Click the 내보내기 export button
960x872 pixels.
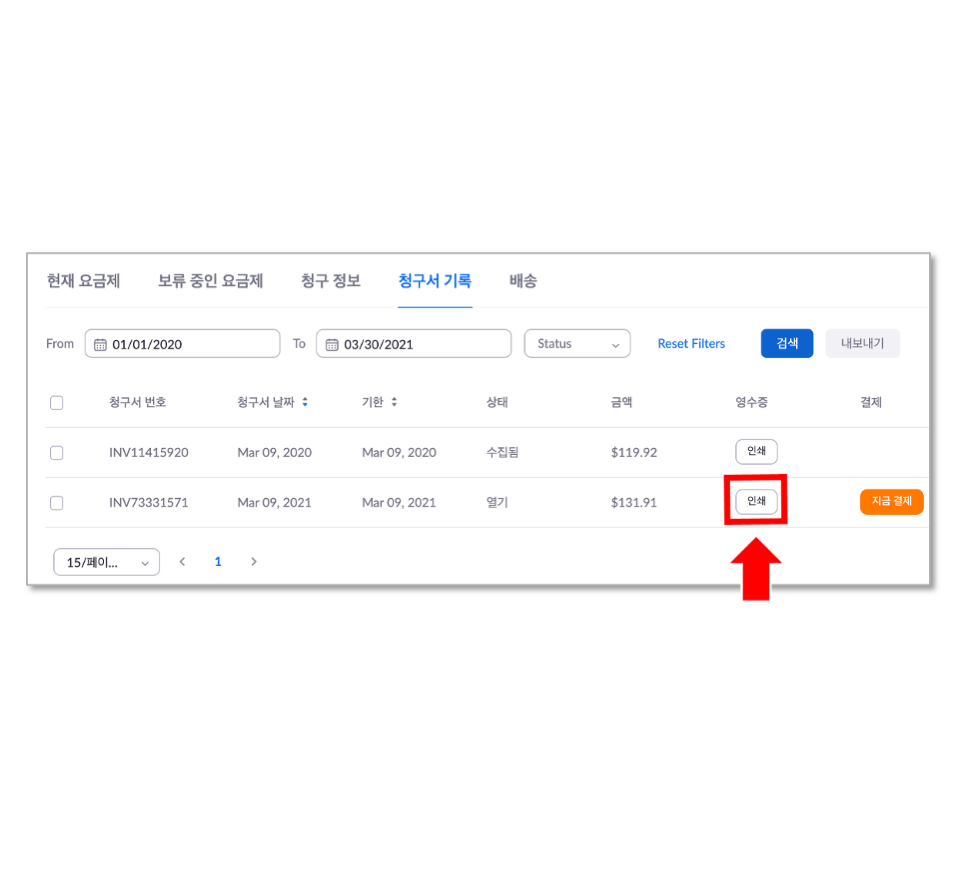[x=862, y=344]
